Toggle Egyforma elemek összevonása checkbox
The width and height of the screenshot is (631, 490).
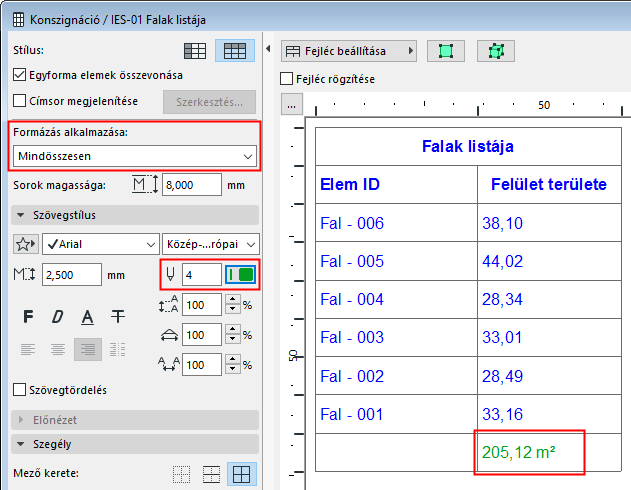(x=19, y=75)
